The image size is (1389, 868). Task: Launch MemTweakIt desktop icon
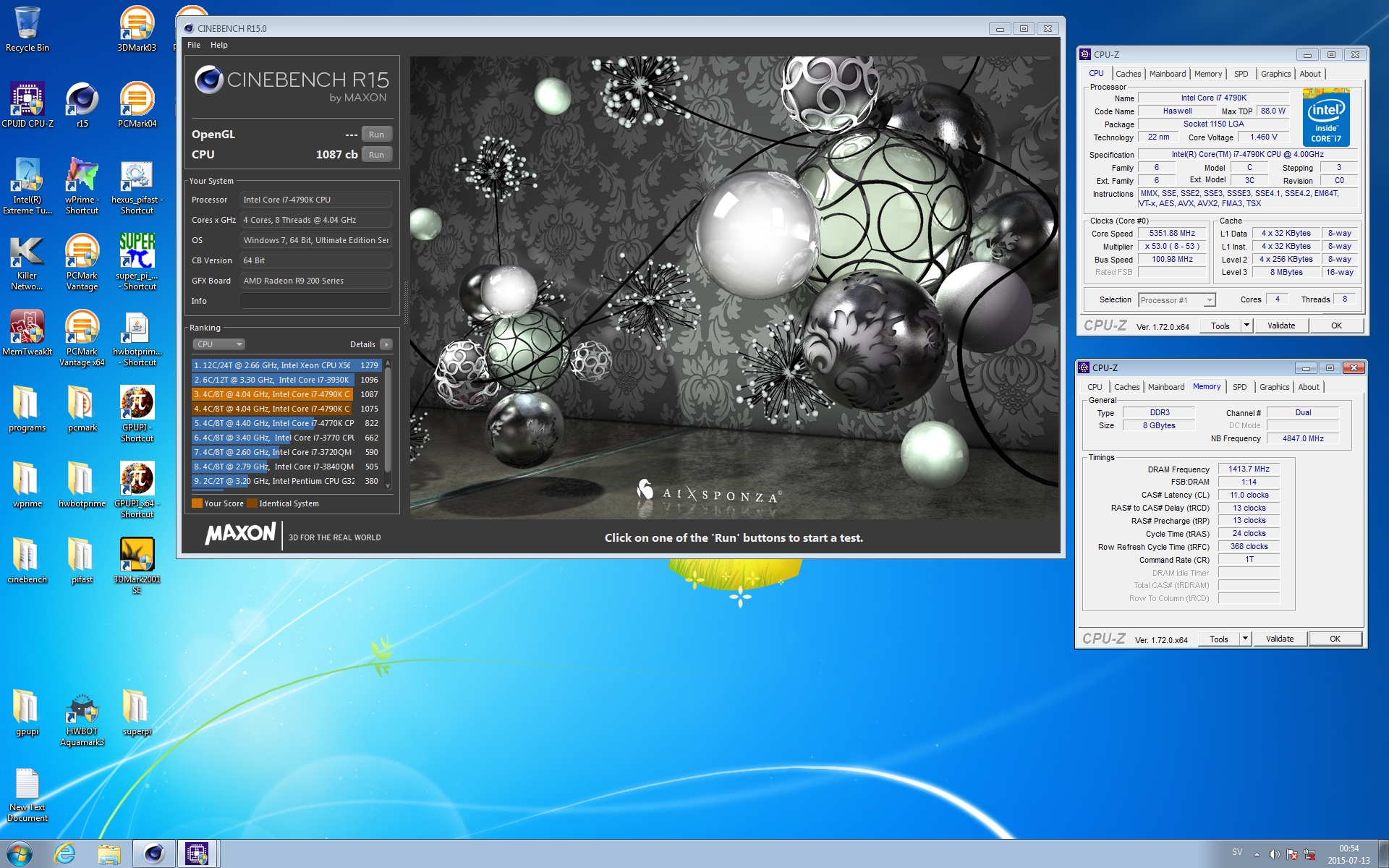click(x=27, y=333)
